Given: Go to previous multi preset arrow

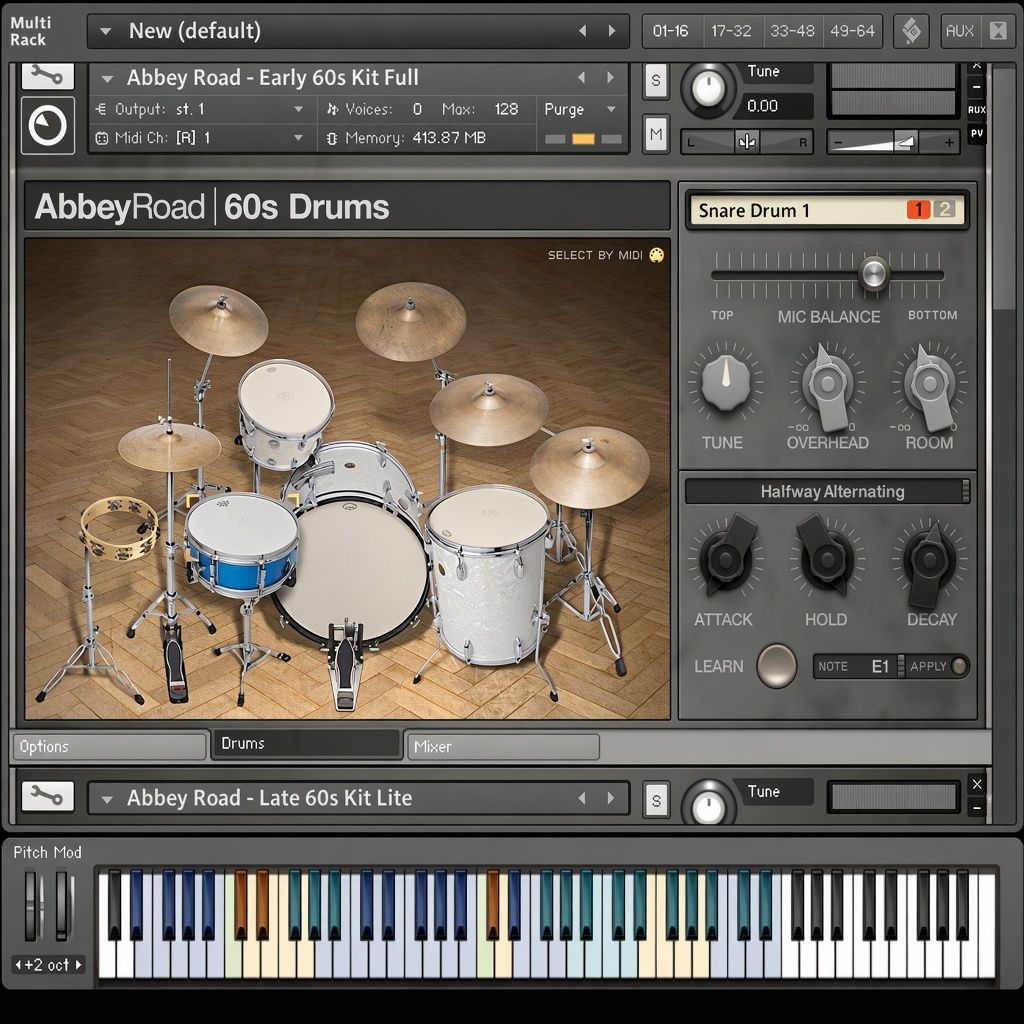Looking at the screenshot, I should pos(583,31).
